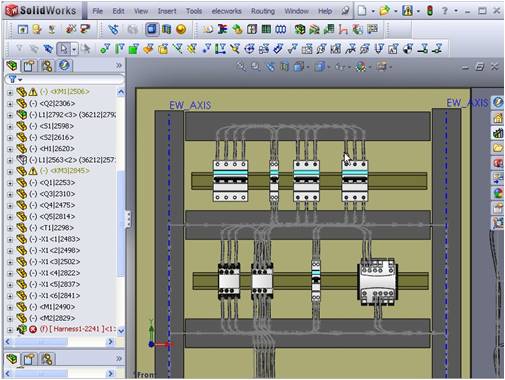Image resolution: width=505 pixels, height=380 pixels.
Task: Open the Edit menu
Action: coord(118,11)
